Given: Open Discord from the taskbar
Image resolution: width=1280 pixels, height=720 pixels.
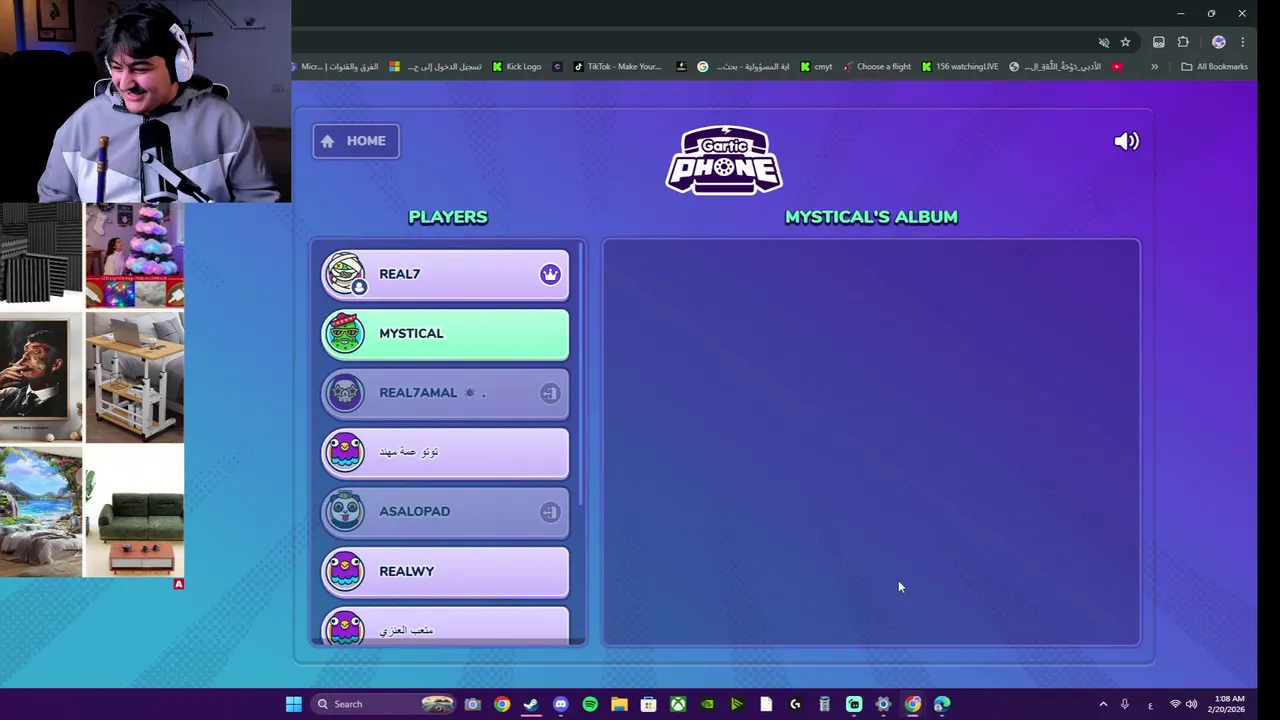Looking at the screenshot, I should point(560,704).
